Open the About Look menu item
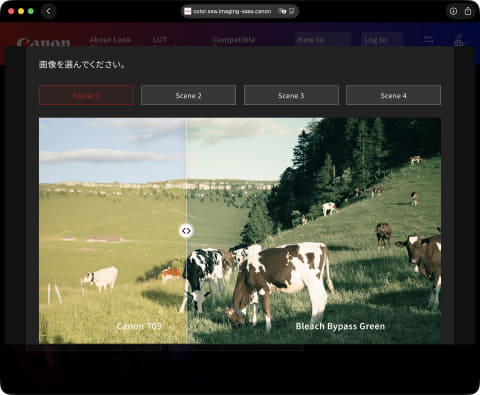The height and width of the screenshot is (395, 480). click(110, 40)
